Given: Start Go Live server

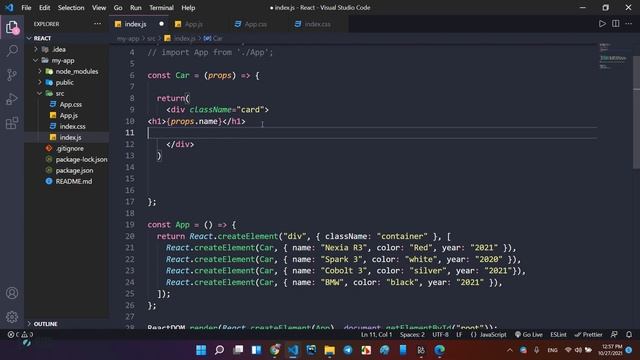Looking at the screenshot, I should coord(529,335).
